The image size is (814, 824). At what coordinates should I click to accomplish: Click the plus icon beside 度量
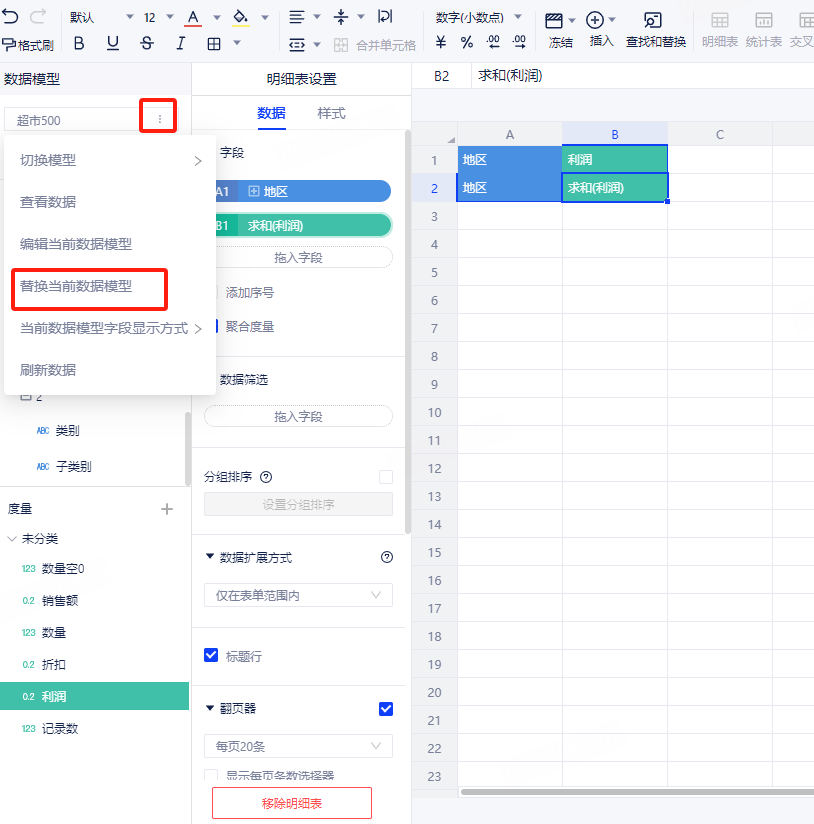tap(167, 509)
